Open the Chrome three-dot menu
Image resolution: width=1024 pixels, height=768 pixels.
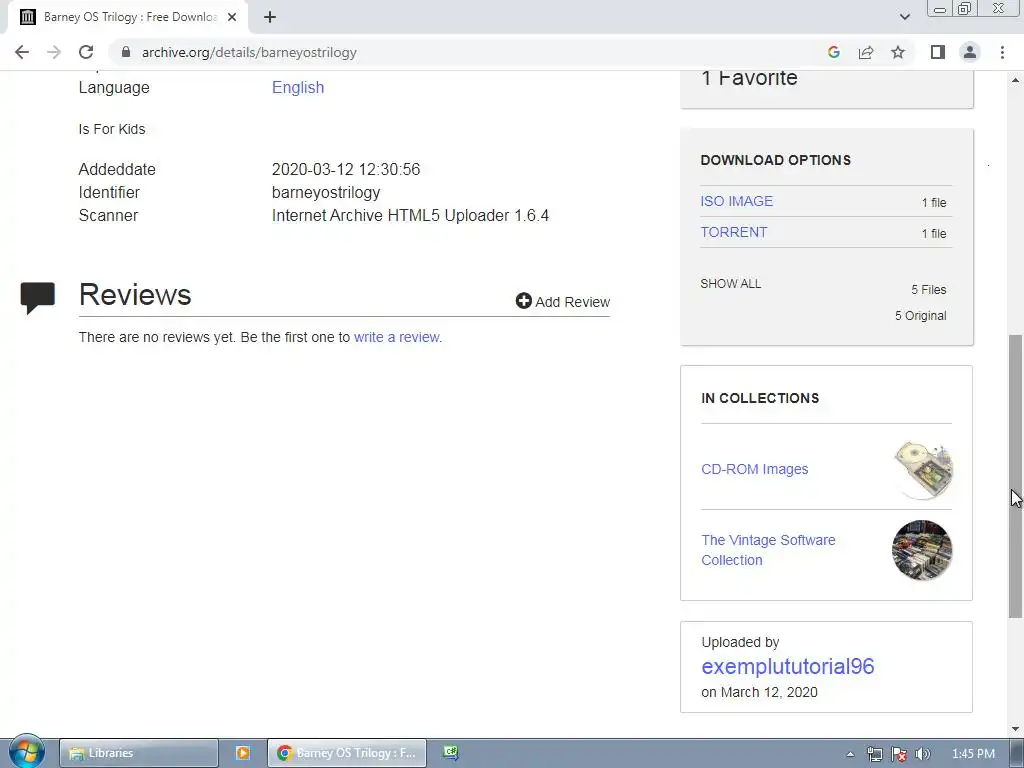(1002, 52)
